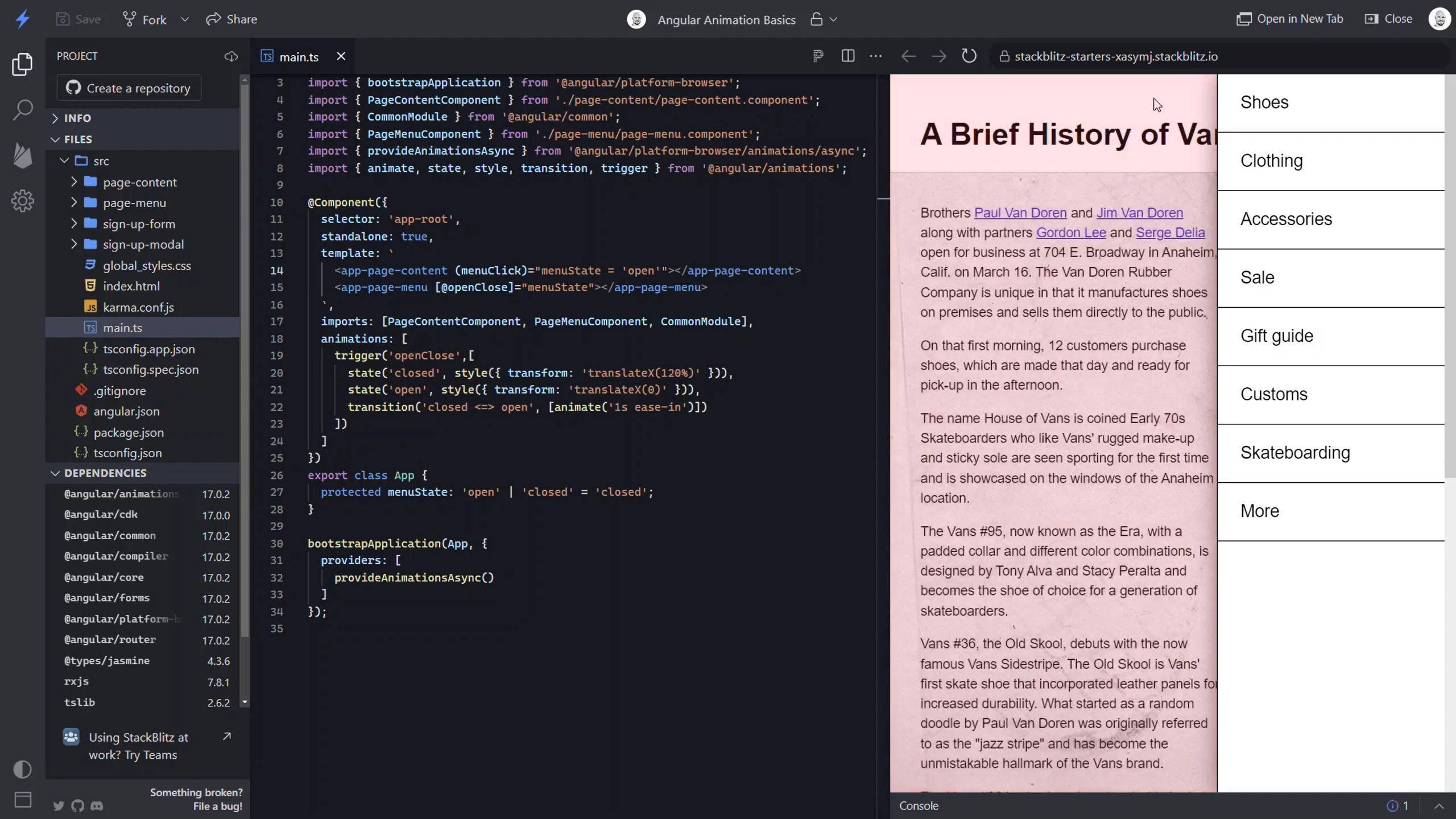Expand the DEPENDENCIES section
The height and width of the screenshot is (819, 1456).
tap(105, 472)
